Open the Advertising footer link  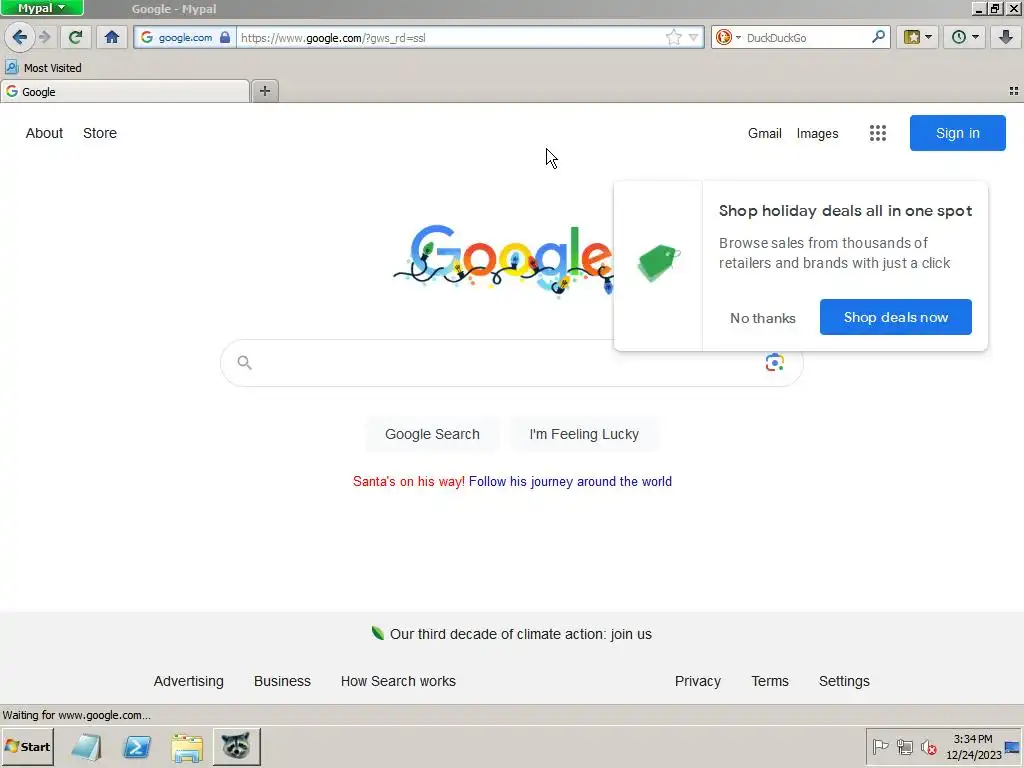pos(189,681)
